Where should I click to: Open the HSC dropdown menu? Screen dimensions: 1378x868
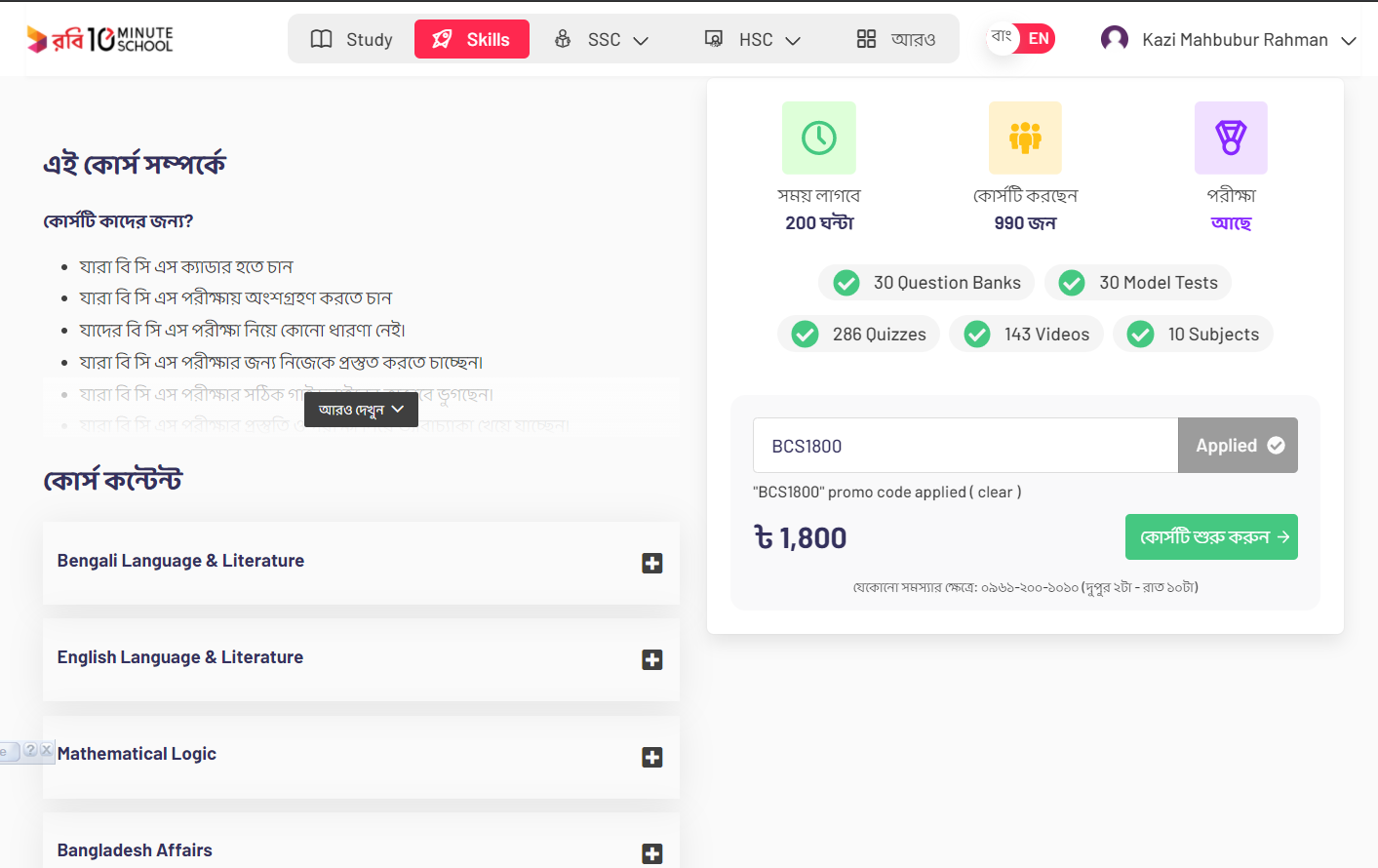pos(753,39)
